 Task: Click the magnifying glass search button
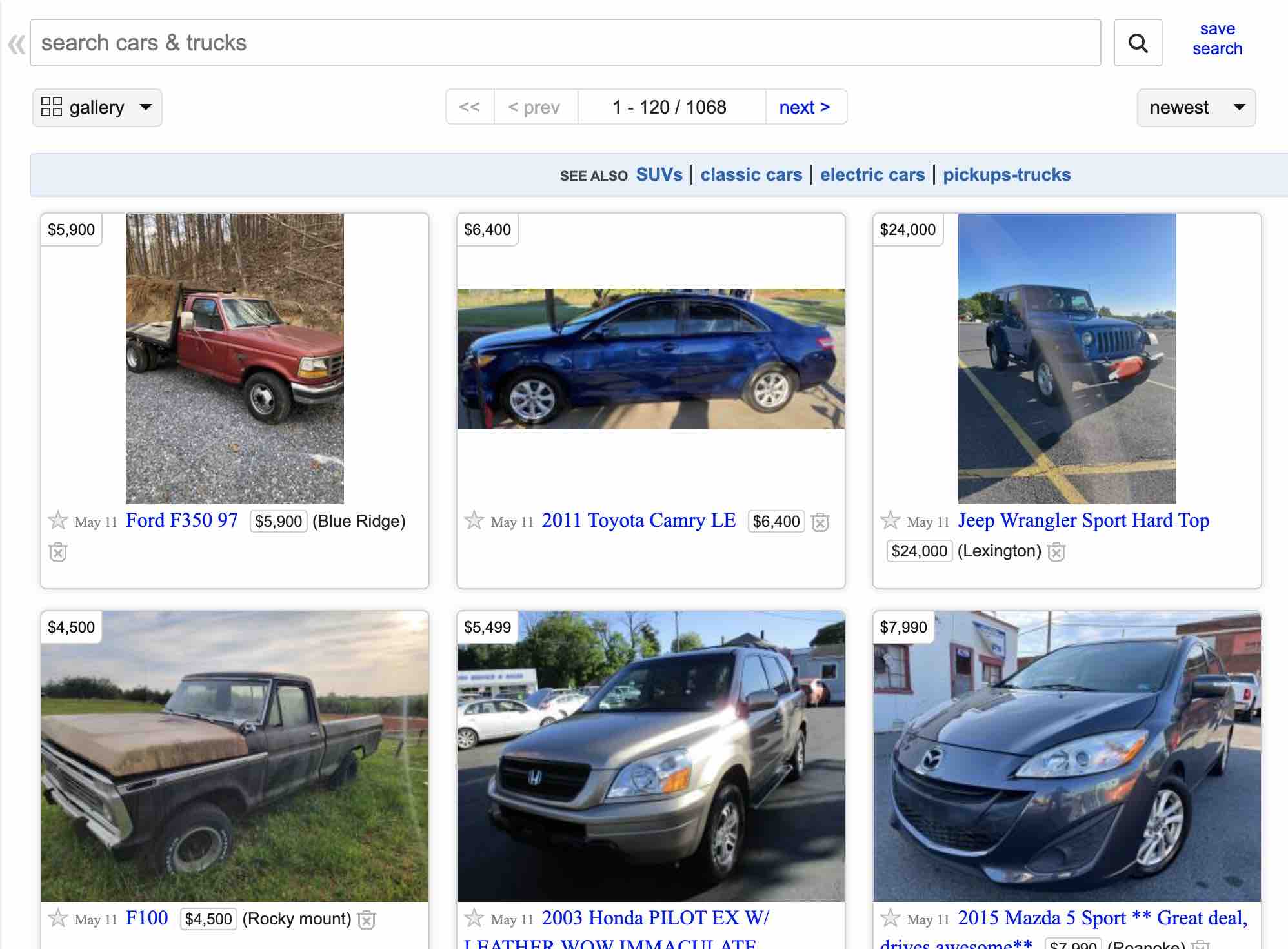(1138, 43)
